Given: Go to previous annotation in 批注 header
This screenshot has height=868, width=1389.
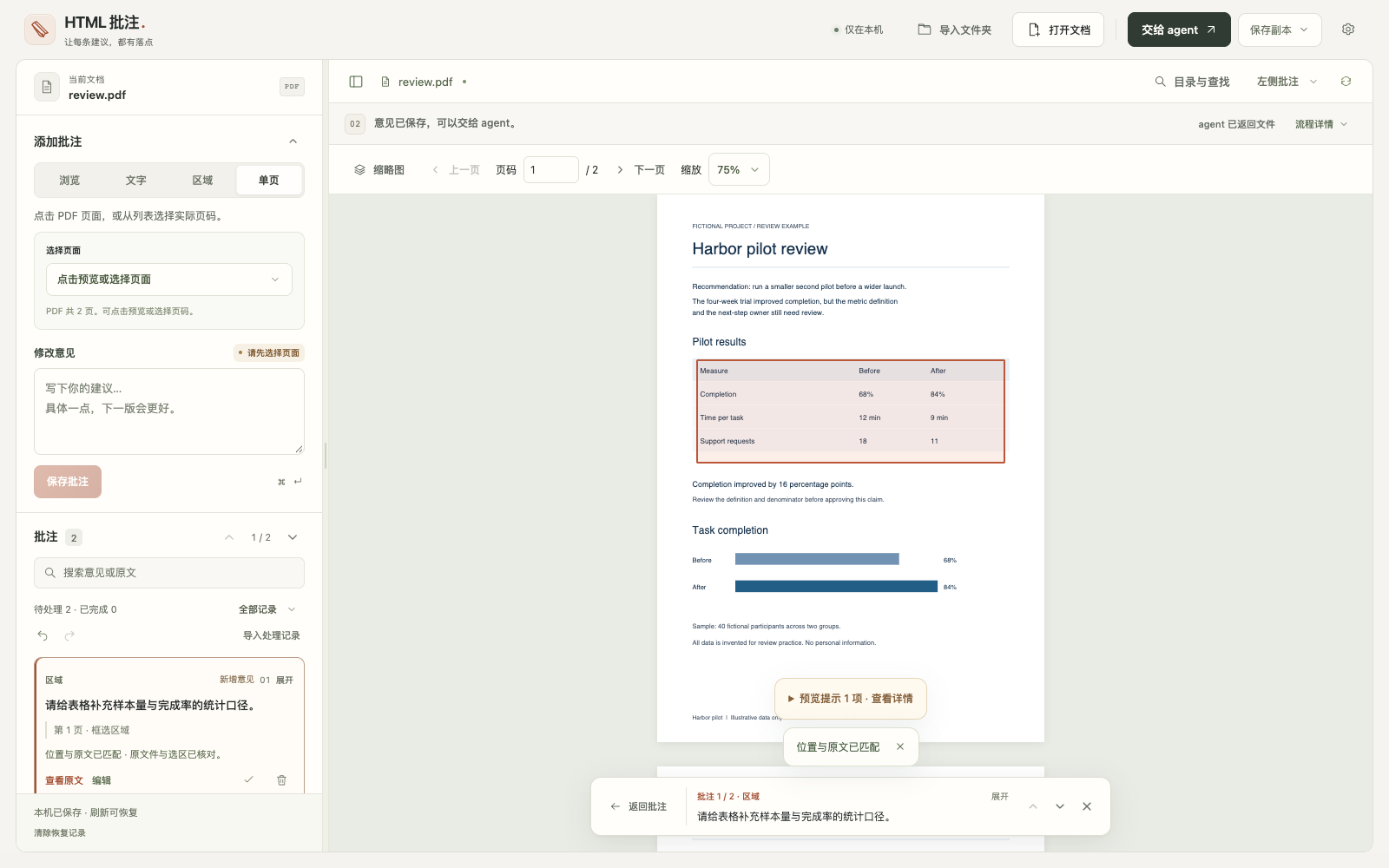Looking at the screenshot, I should click(x=229, y=537).
